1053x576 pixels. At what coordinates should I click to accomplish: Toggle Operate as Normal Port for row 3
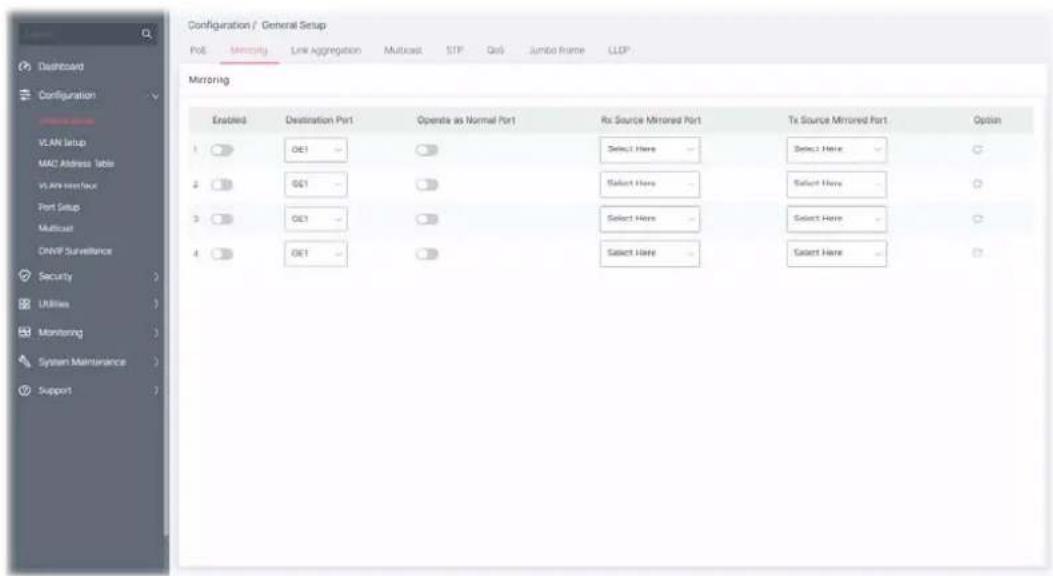point(426,220)
